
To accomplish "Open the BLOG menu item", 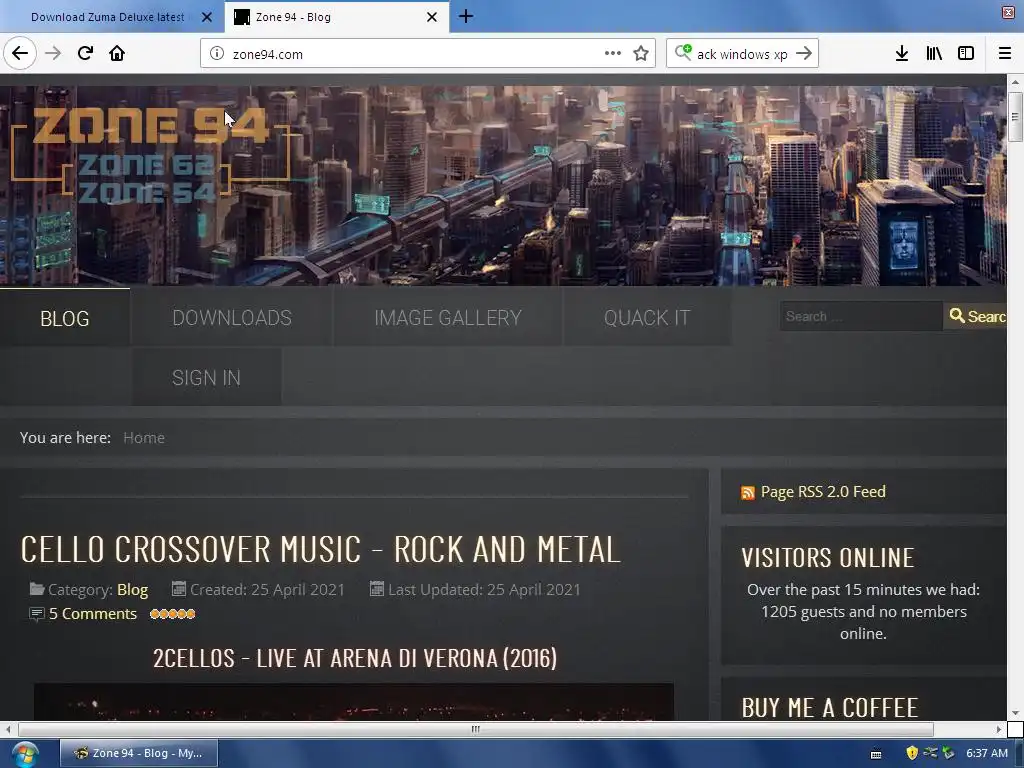I will 65,318.
